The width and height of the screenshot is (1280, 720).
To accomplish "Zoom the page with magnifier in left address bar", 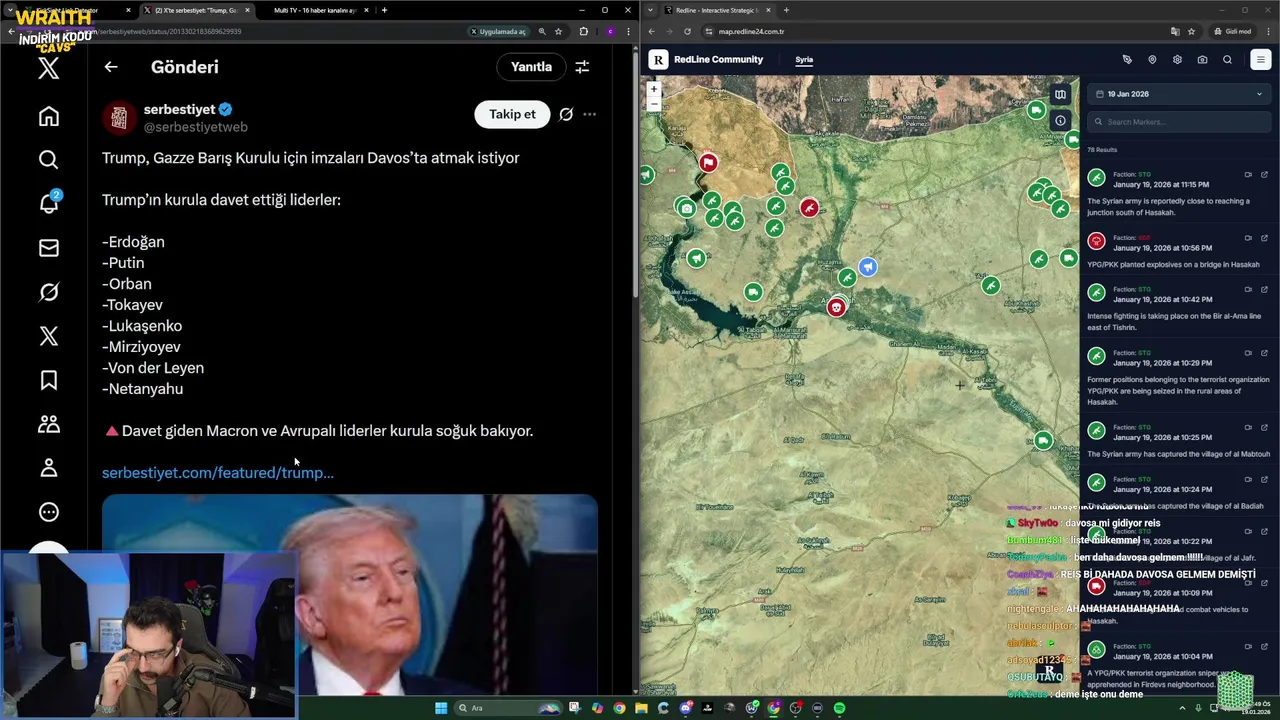I will [542, 31].
